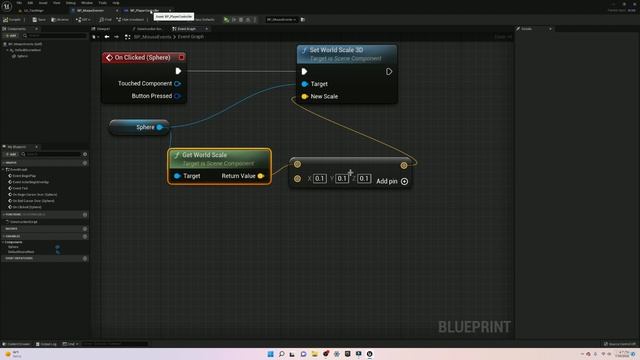Click the zoom-to-fit graph icon
The width and height of the screenshot is (640, 360).
click(x=127, y=37)
